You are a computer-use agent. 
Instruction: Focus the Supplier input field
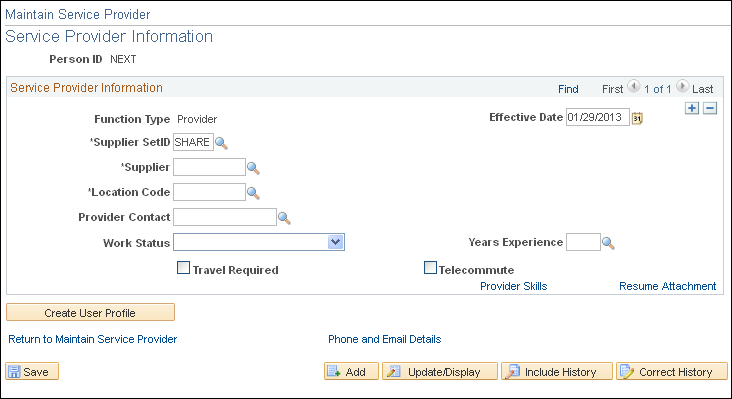(209, 167)
